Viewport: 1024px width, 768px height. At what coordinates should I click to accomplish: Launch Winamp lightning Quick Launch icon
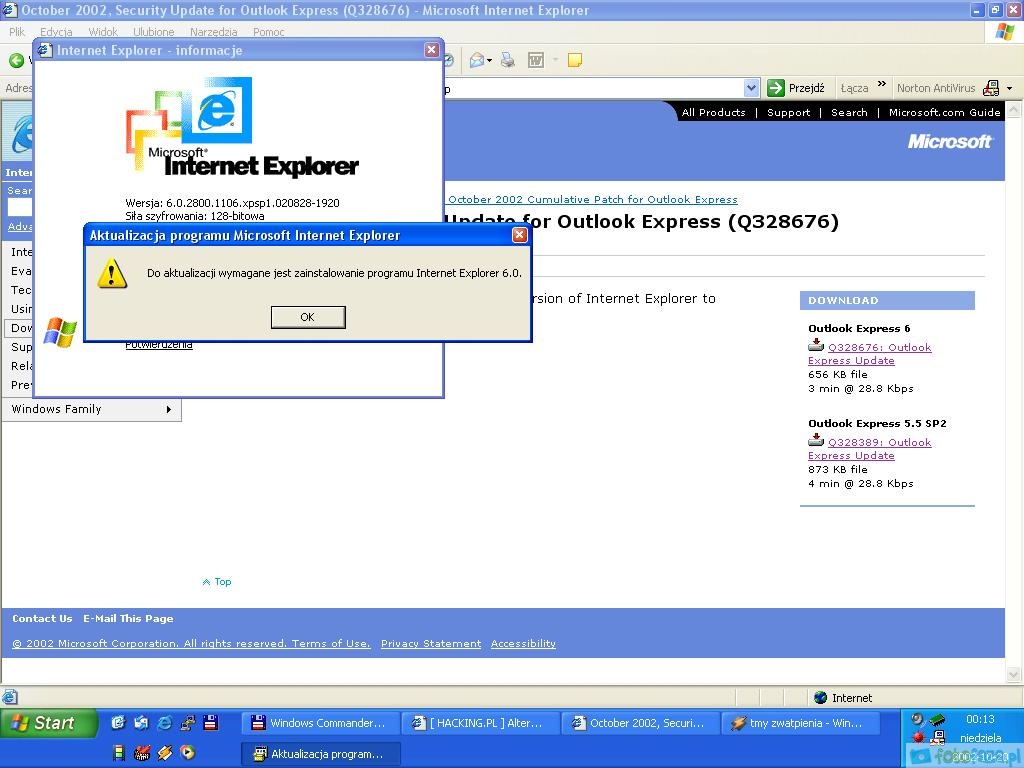pyautogui.click(x=165, y=752)
